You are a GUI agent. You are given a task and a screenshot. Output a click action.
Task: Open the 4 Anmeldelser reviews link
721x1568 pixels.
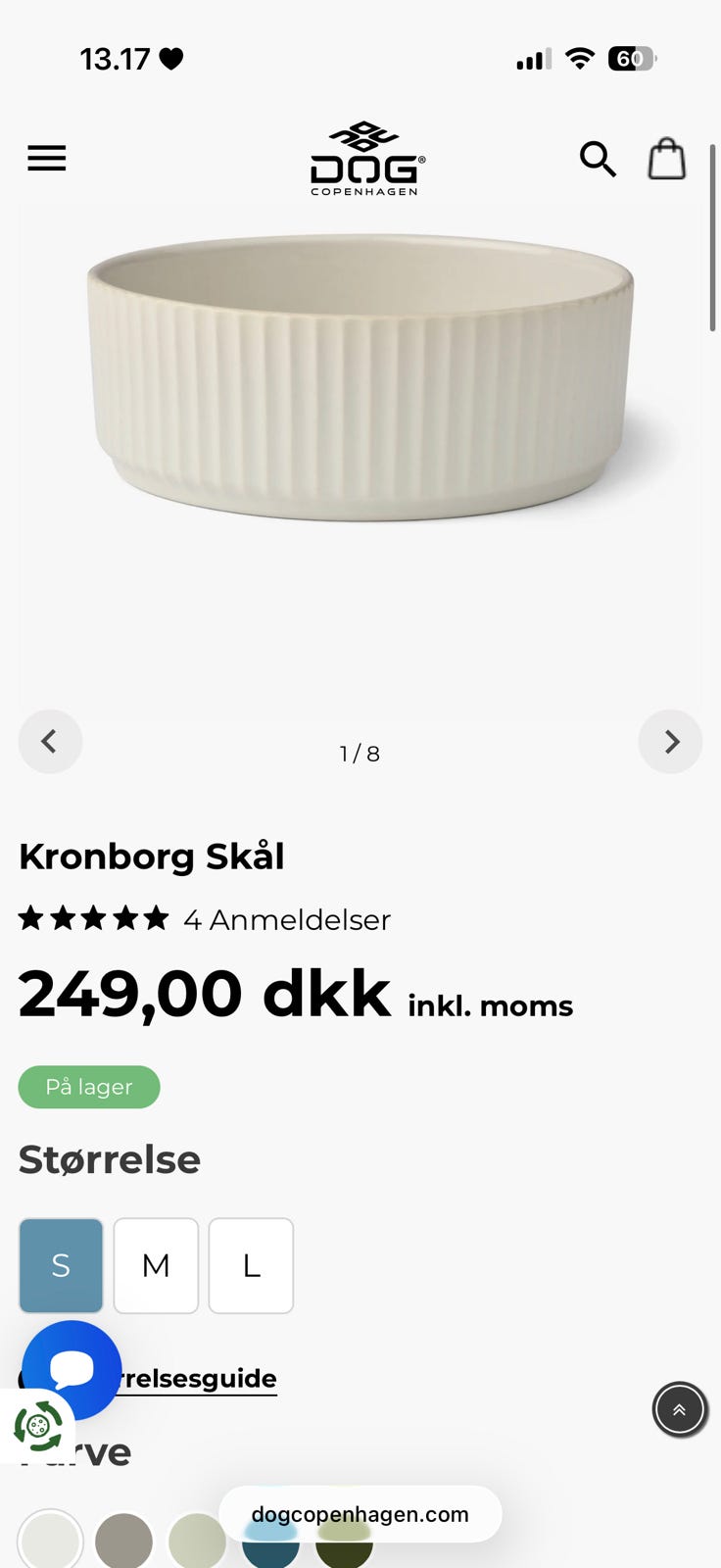tap(287, 919)
